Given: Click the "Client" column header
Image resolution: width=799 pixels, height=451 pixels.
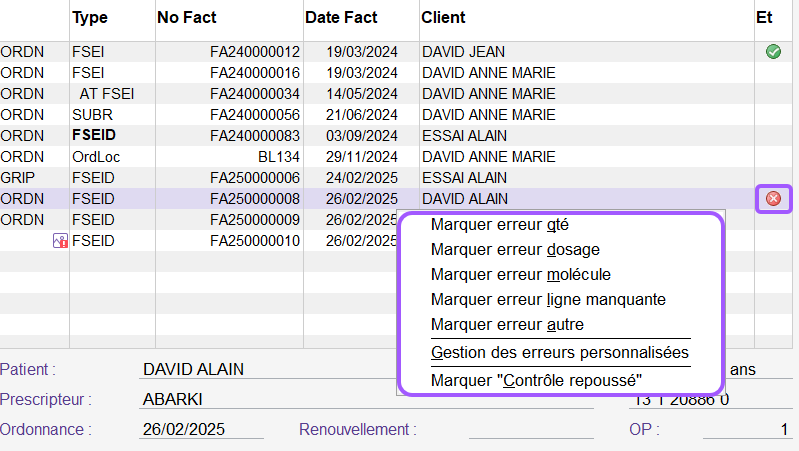Looking at the screenshot, I should coord(443,18).
